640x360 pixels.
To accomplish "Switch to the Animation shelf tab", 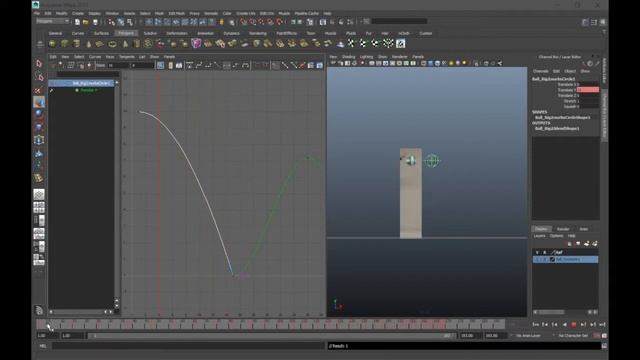I will coord(205,33).
